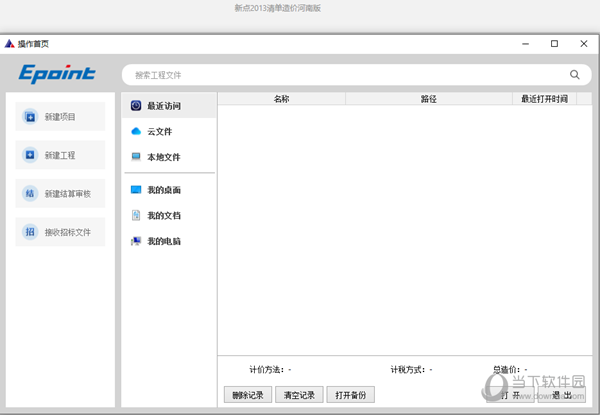Open 接收招标文件

click(60, 232)
